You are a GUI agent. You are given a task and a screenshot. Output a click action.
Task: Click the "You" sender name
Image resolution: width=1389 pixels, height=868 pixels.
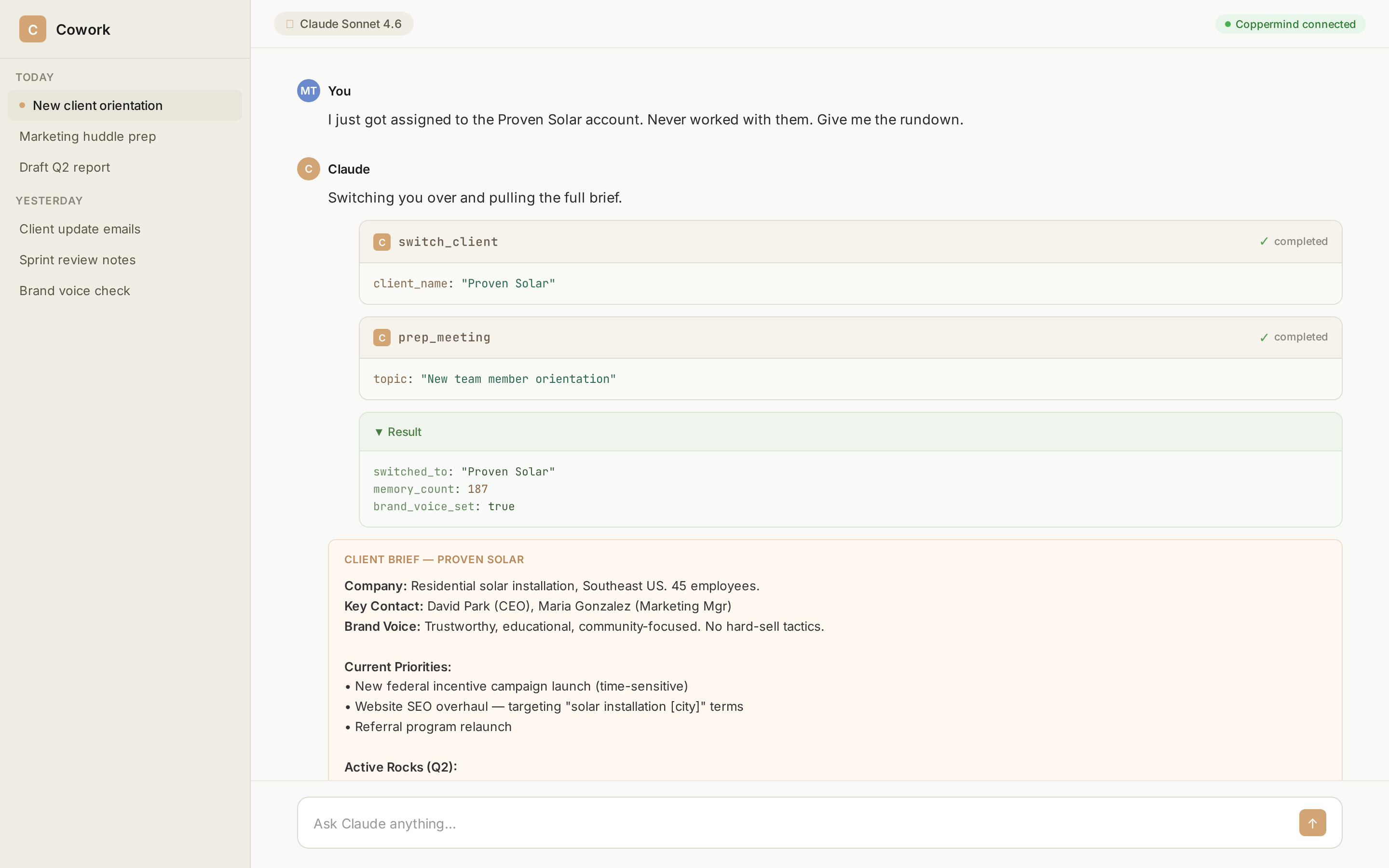click(x=339, y=91)
